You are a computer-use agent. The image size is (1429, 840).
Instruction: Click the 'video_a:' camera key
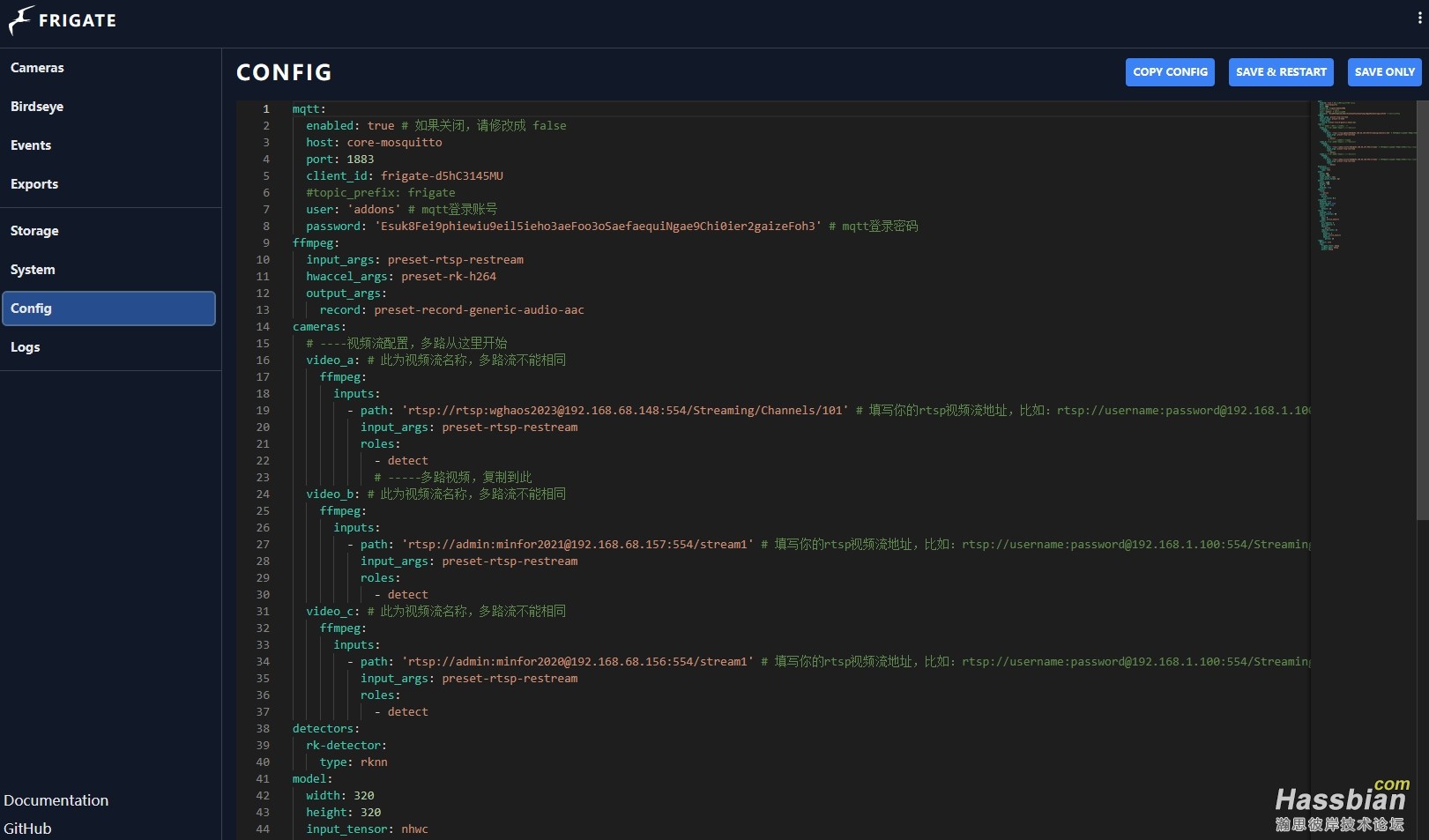[x=333, y=361]
